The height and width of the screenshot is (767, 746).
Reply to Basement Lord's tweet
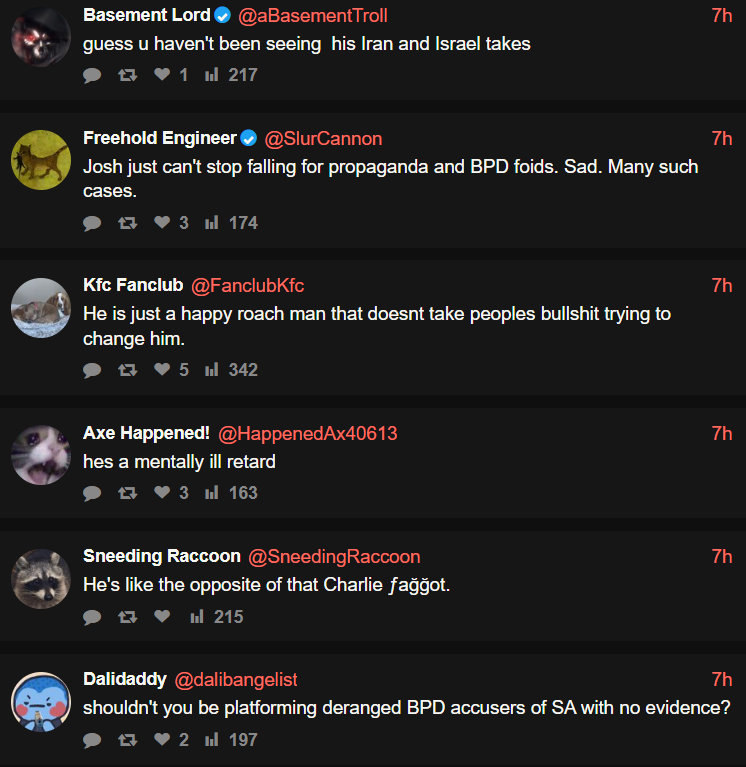click(x=92, y=75)
